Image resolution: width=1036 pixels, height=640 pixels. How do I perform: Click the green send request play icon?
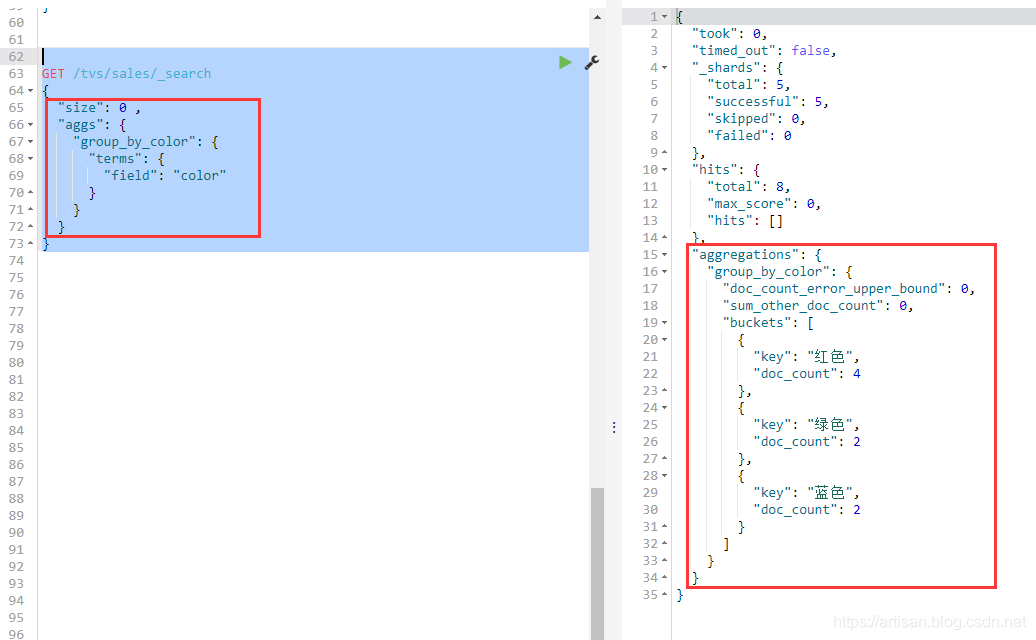[565, 62]
